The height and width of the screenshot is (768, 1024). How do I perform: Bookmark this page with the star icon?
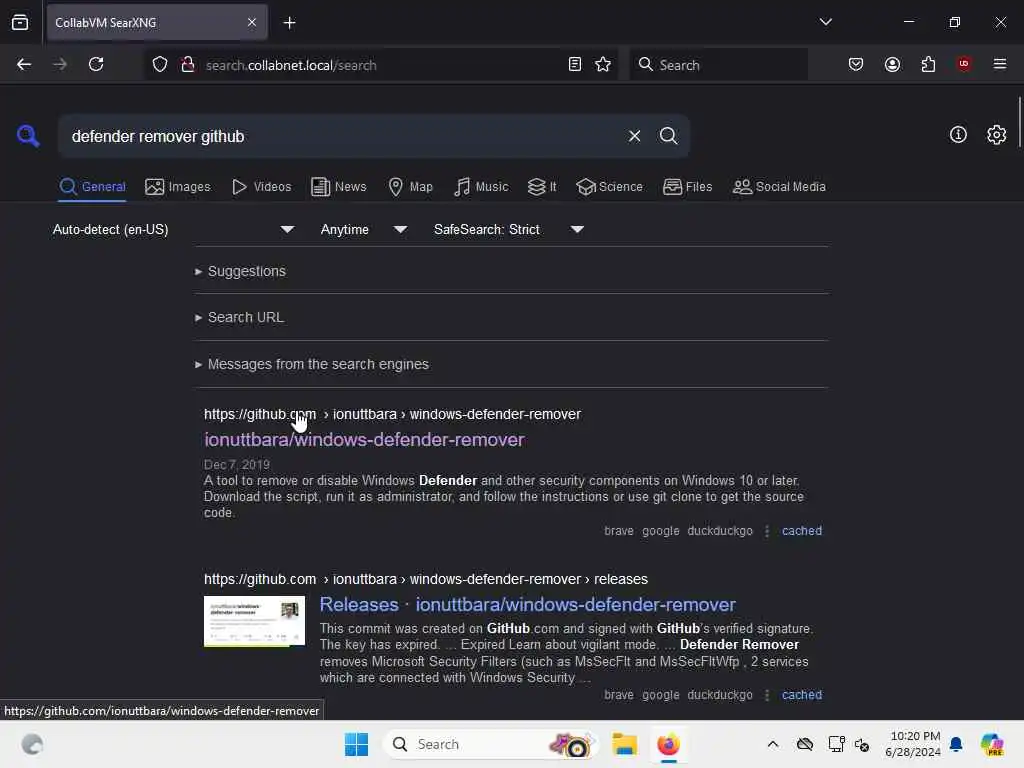pyautogui.click(x=603, y=64)
